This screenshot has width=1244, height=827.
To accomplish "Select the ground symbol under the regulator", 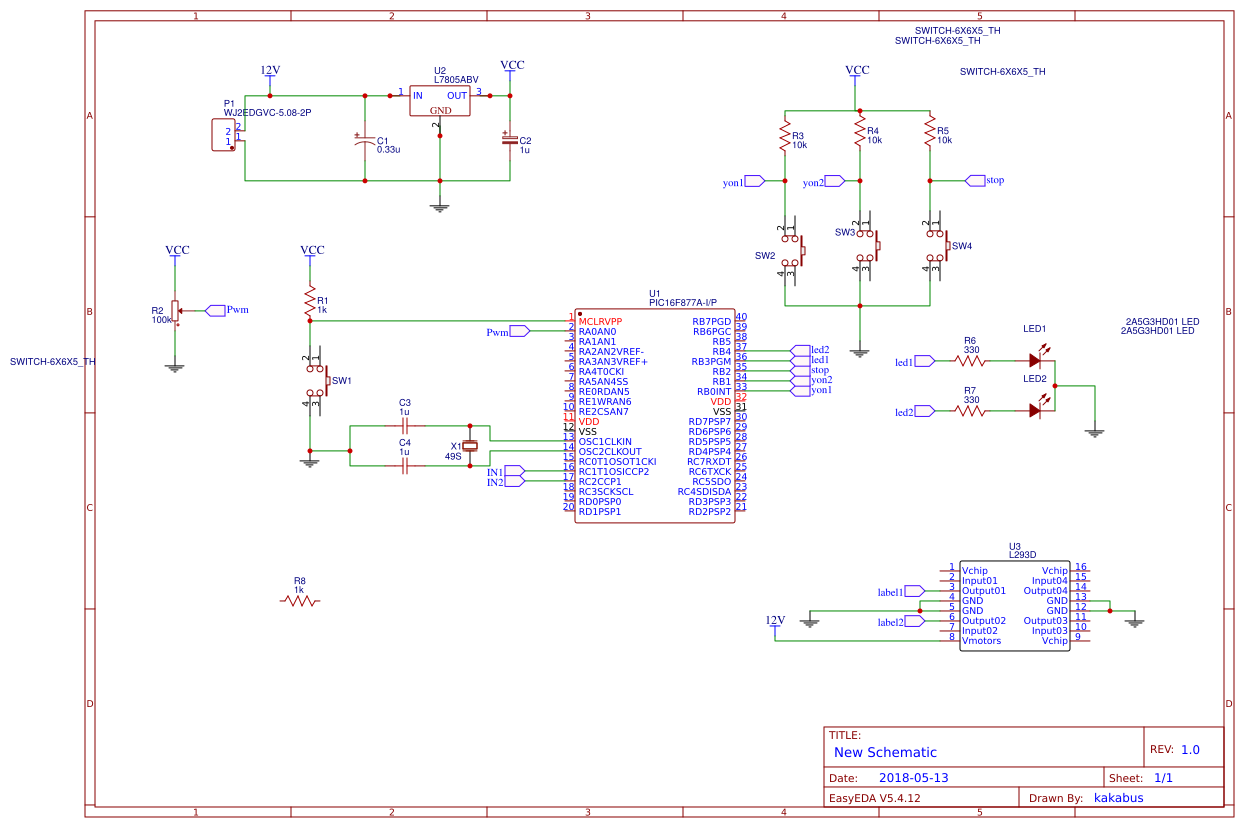I will click(x=440, y=205).
